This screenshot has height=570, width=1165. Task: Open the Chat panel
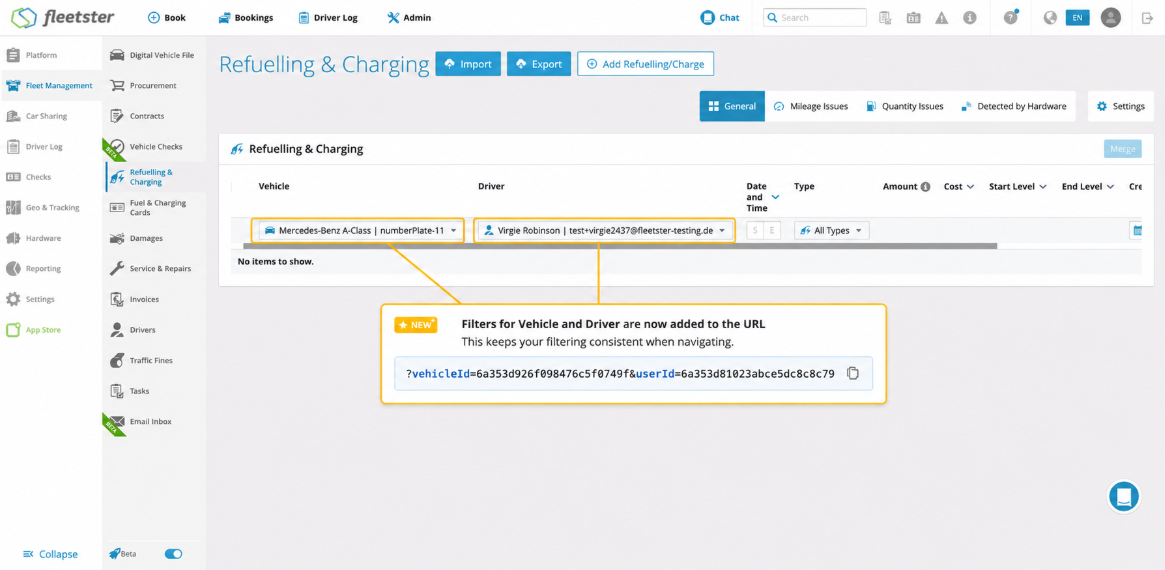(720, 18)
